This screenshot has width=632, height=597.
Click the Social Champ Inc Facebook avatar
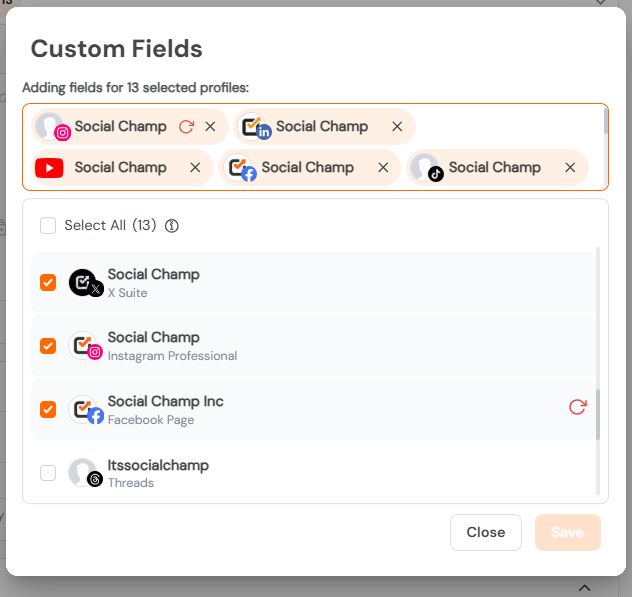(x=86, y=410)
